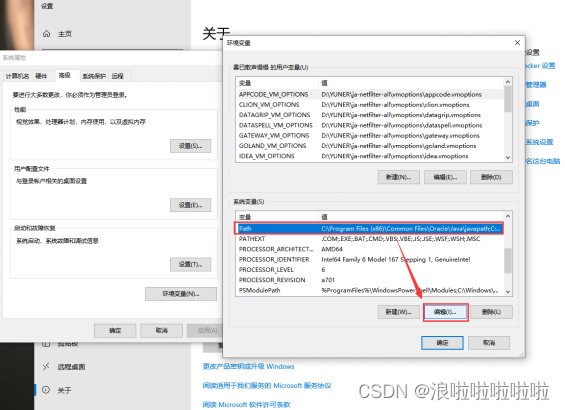Image resolution: width=565 pixels, height=410 pixels.
Task: Click the 环境变量(N)... button
Action: click(181, 294)
